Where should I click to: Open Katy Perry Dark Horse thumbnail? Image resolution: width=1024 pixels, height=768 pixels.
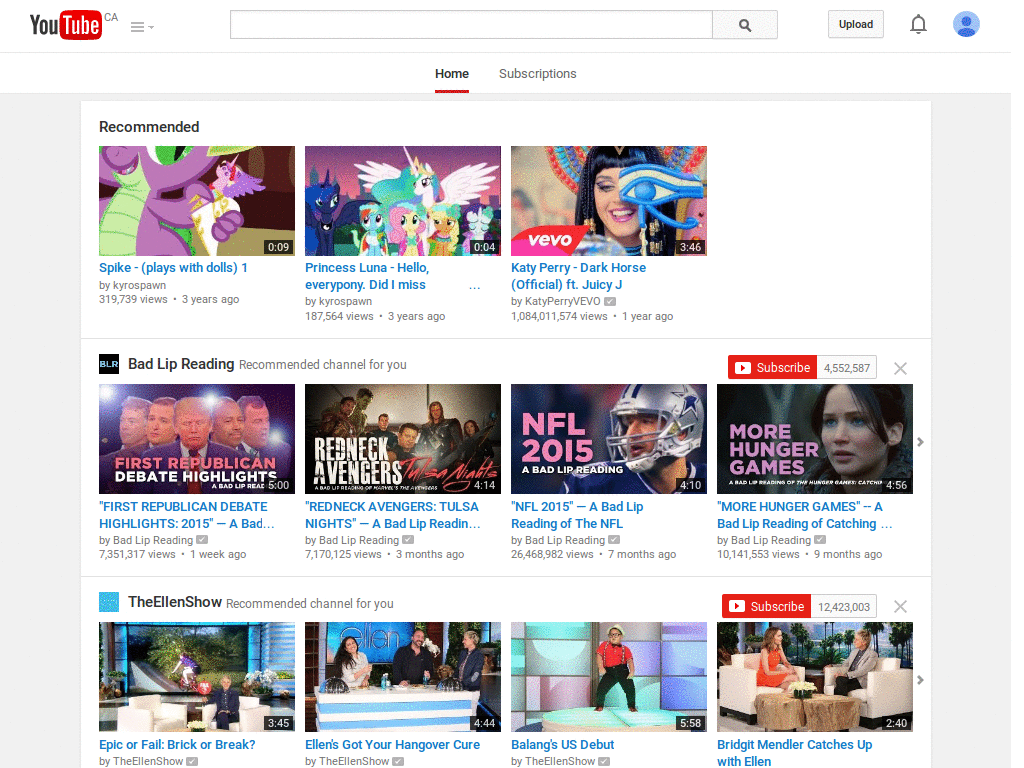[609, 200]
